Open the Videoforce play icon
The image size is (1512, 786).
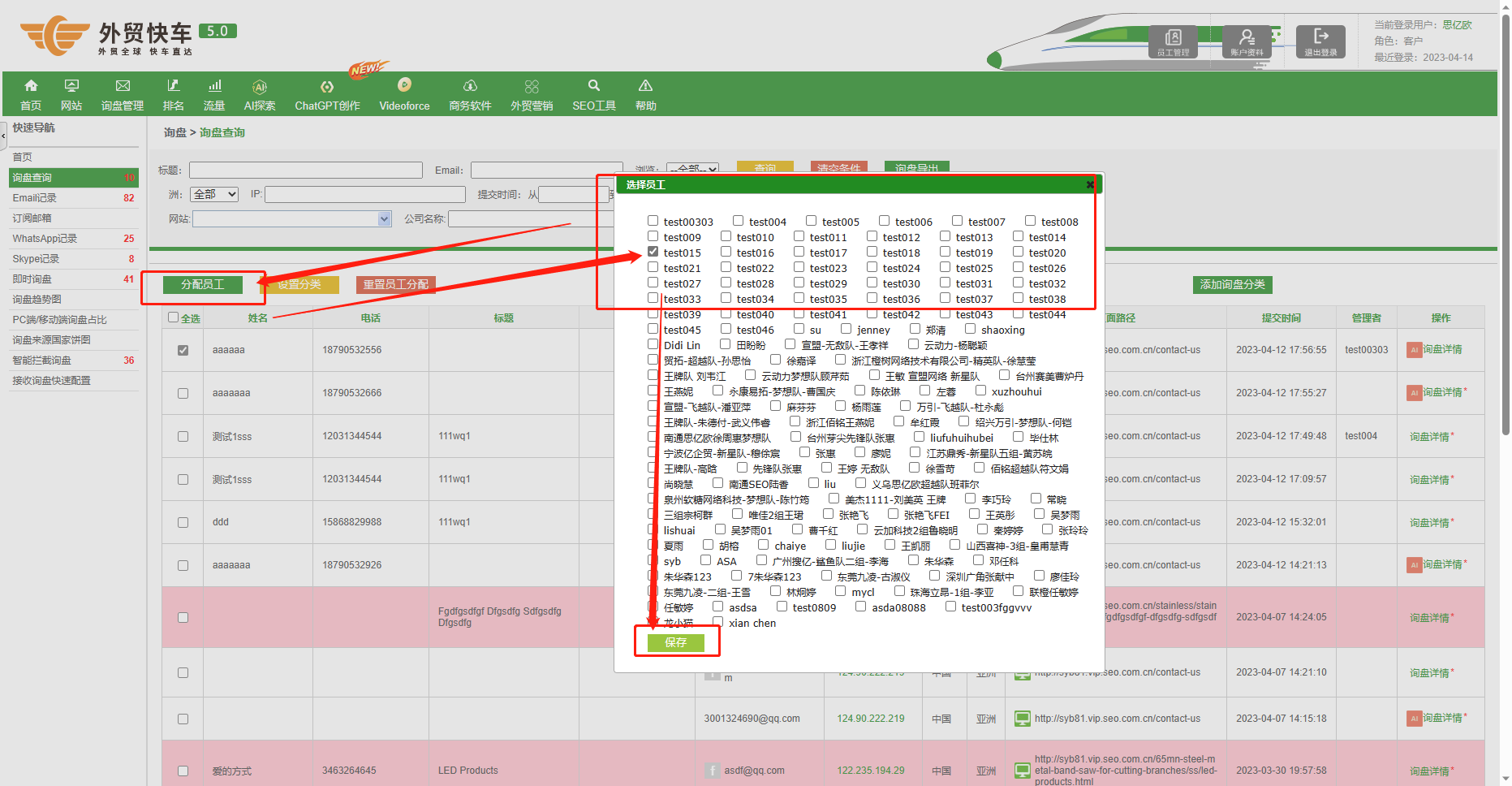click(x=404, y=84)
